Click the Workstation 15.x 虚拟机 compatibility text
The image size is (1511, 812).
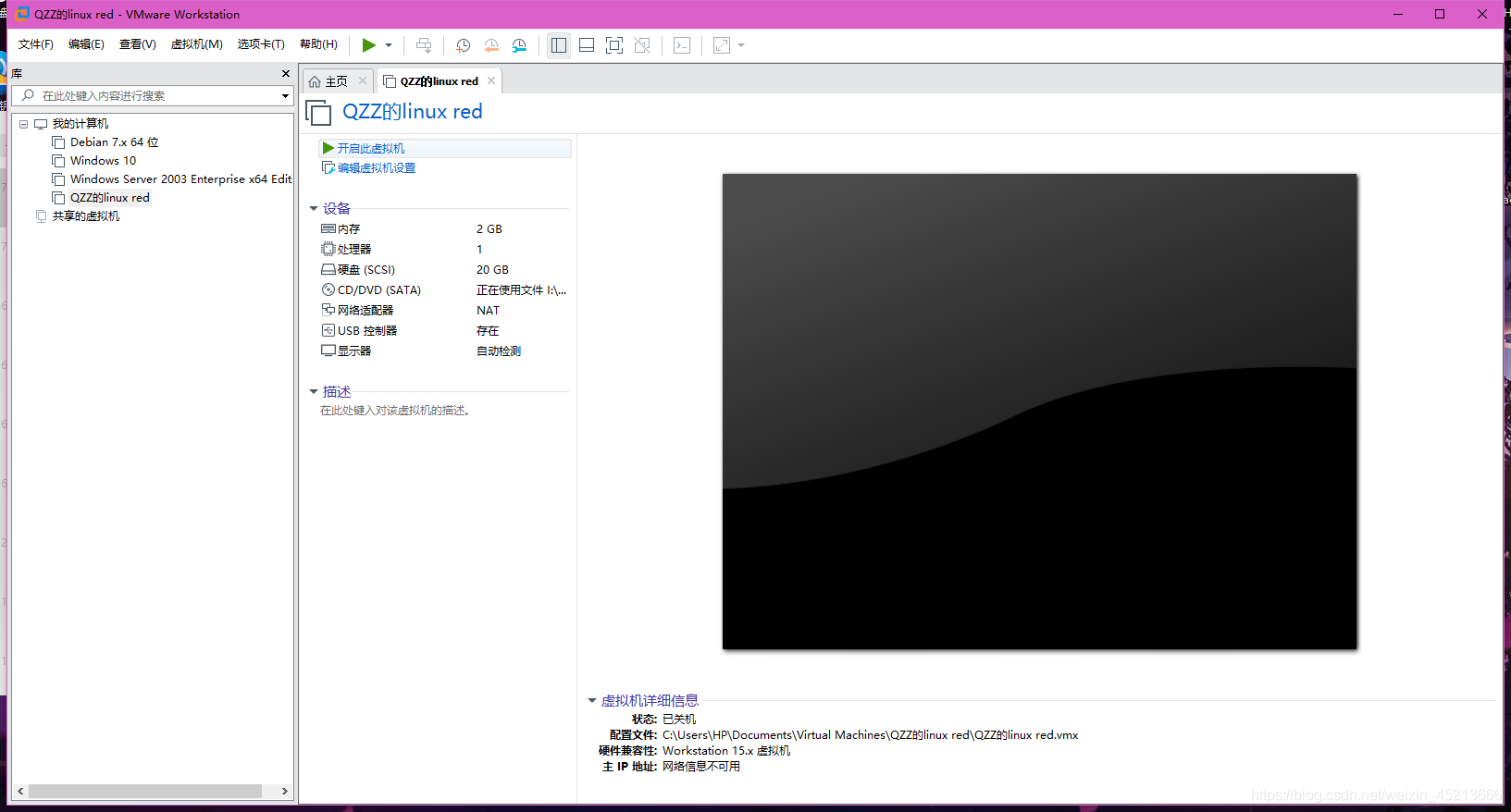coord(726,751)
